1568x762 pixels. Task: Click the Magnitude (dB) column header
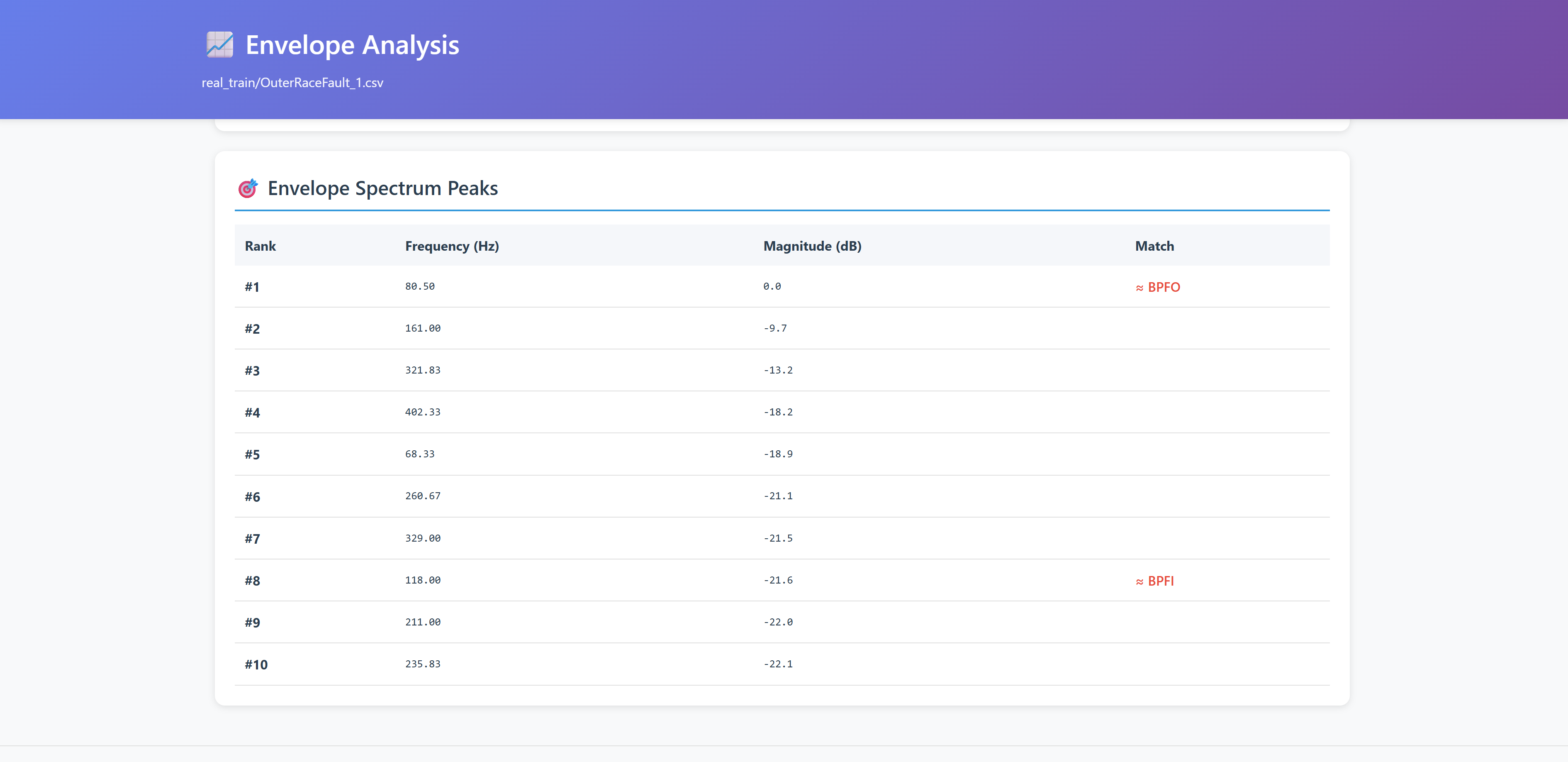[x=812, y=246]
